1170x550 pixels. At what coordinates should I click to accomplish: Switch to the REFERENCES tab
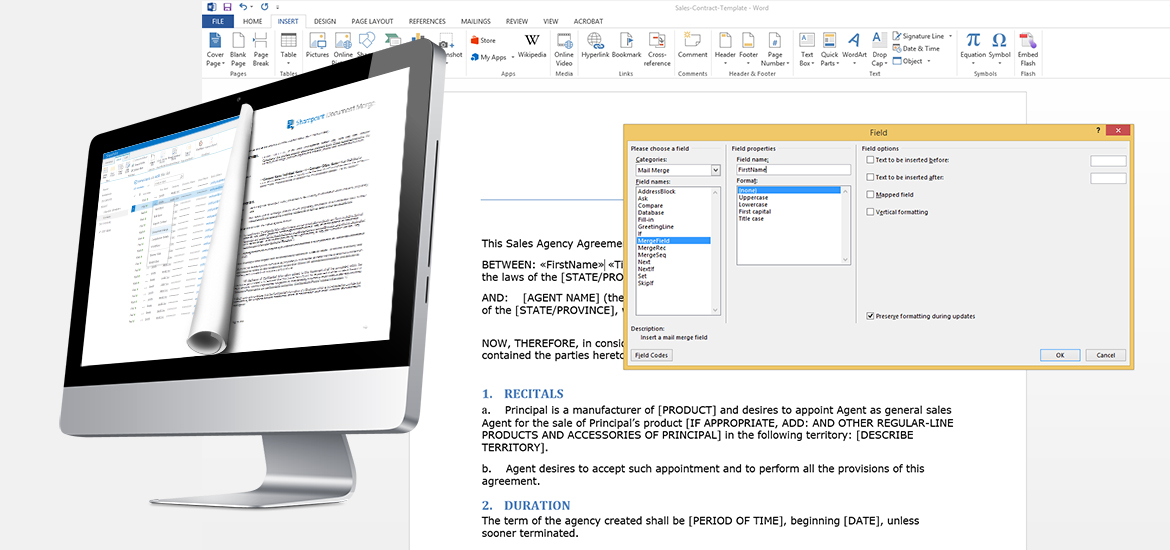click(x=427, y=22)
